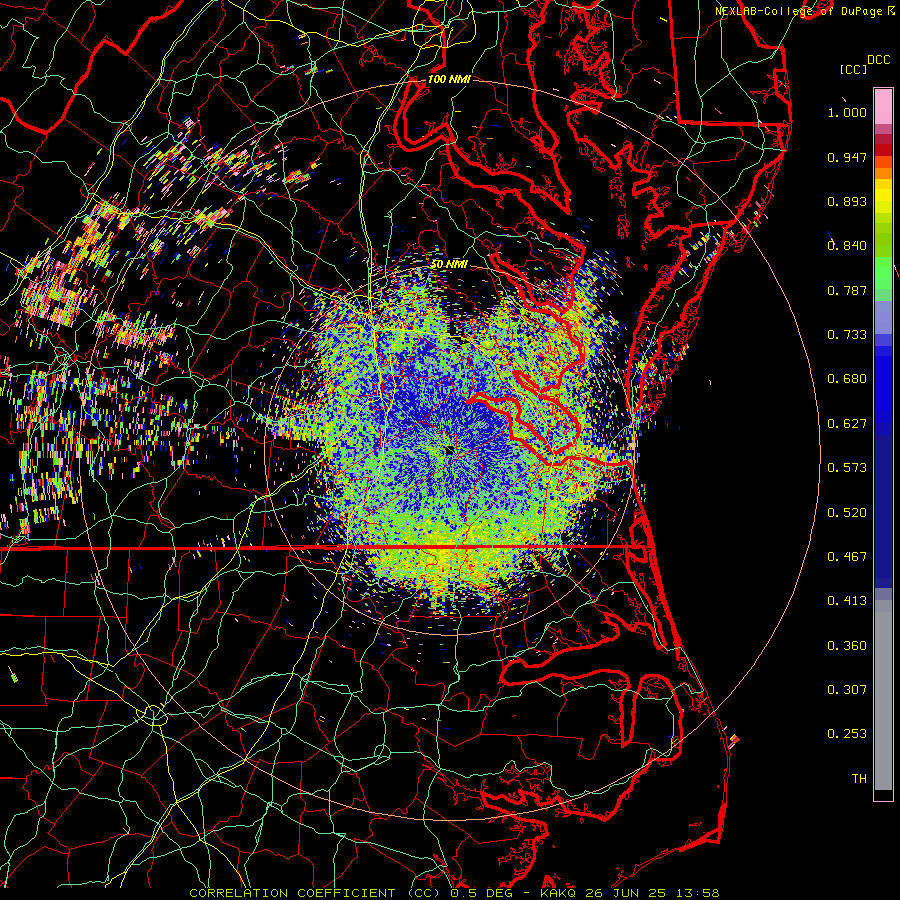Click the 0.360 legend value
This screenshot has height=900, width=900.
[x=847, y=646]
